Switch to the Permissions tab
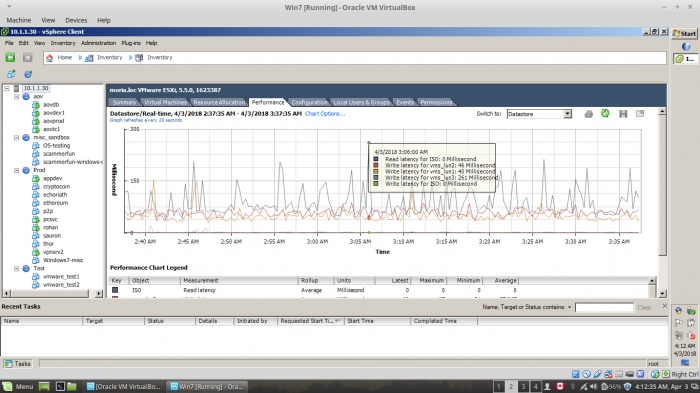Screen dimensions: 700x393 436,102
